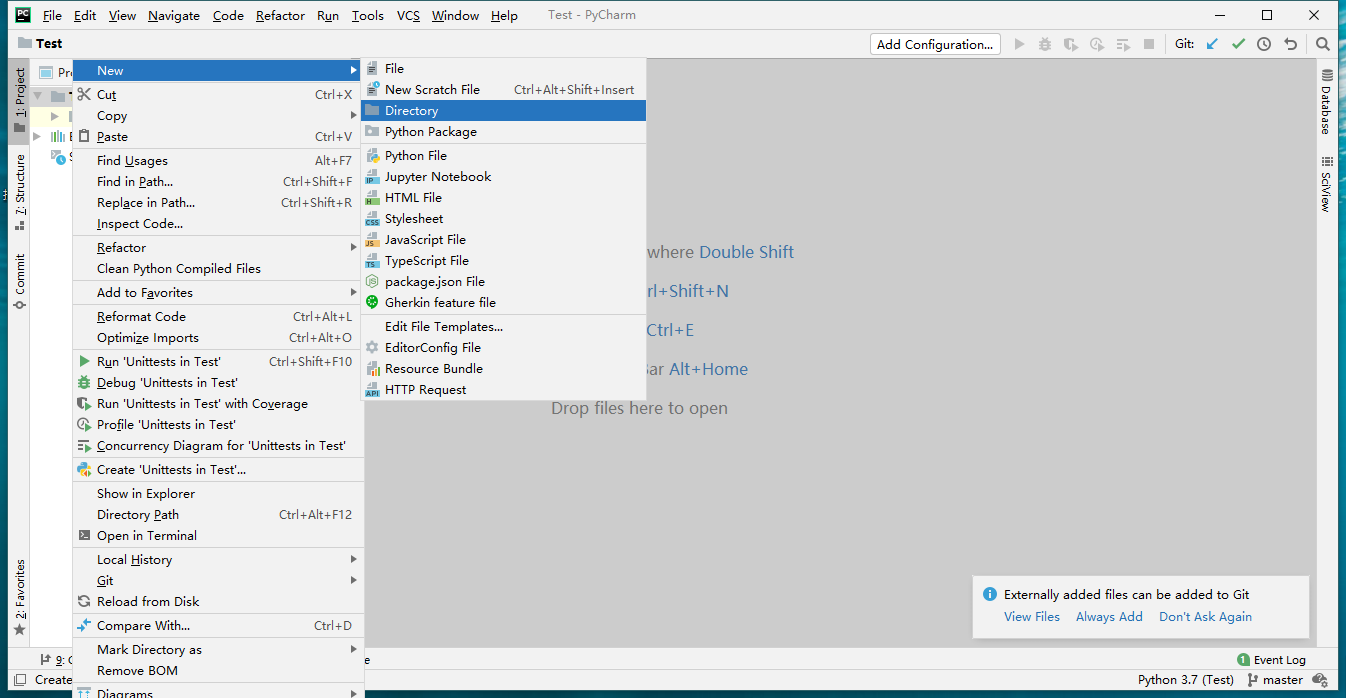1346x698 pixels.
Task: Click the JavaScript File icon
Action: pos(372,240)
